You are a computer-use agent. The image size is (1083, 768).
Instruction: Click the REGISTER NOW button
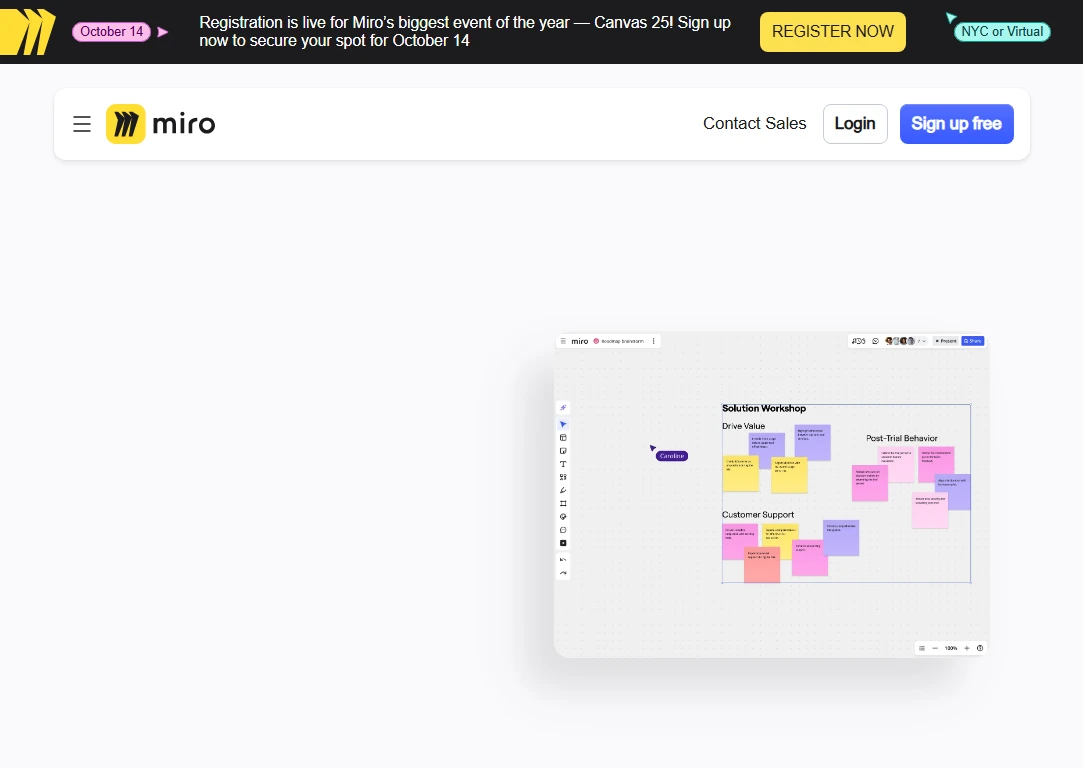[x=832, y=32]
